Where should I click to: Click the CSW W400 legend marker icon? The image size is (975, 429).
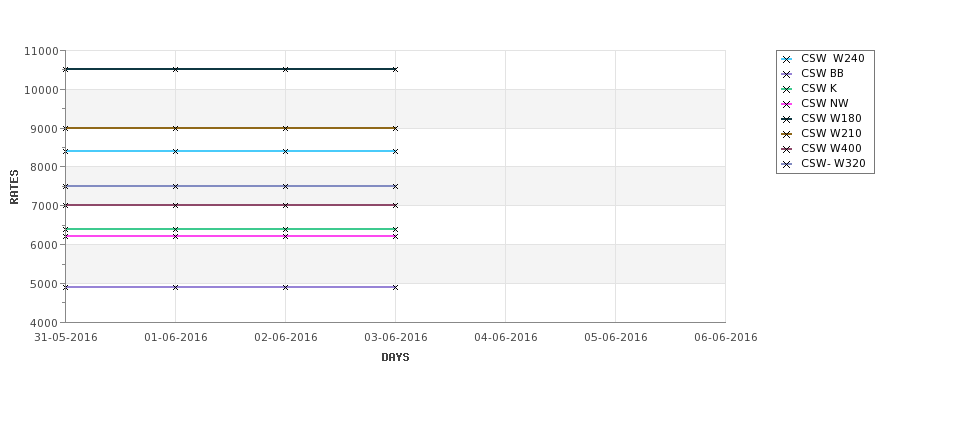pos(787,149)
